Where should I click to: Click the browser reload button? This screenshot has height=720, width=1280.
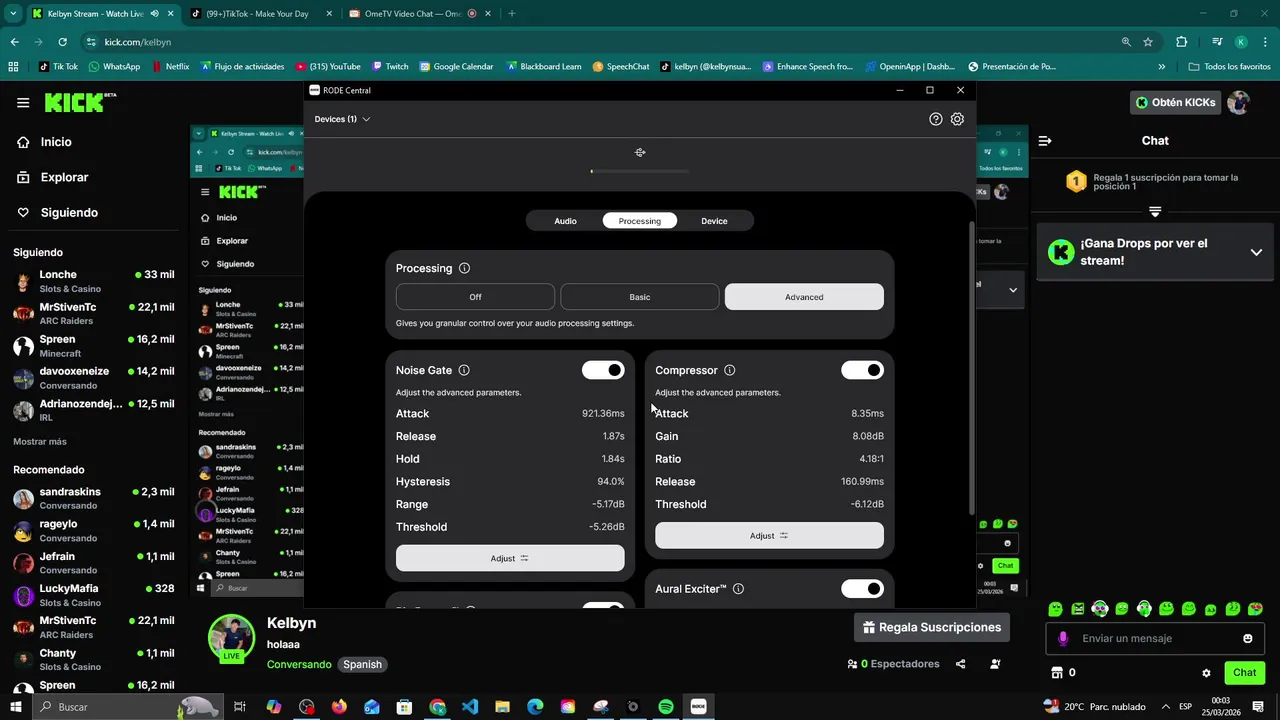pyautogui.click(x=62, y=42)
